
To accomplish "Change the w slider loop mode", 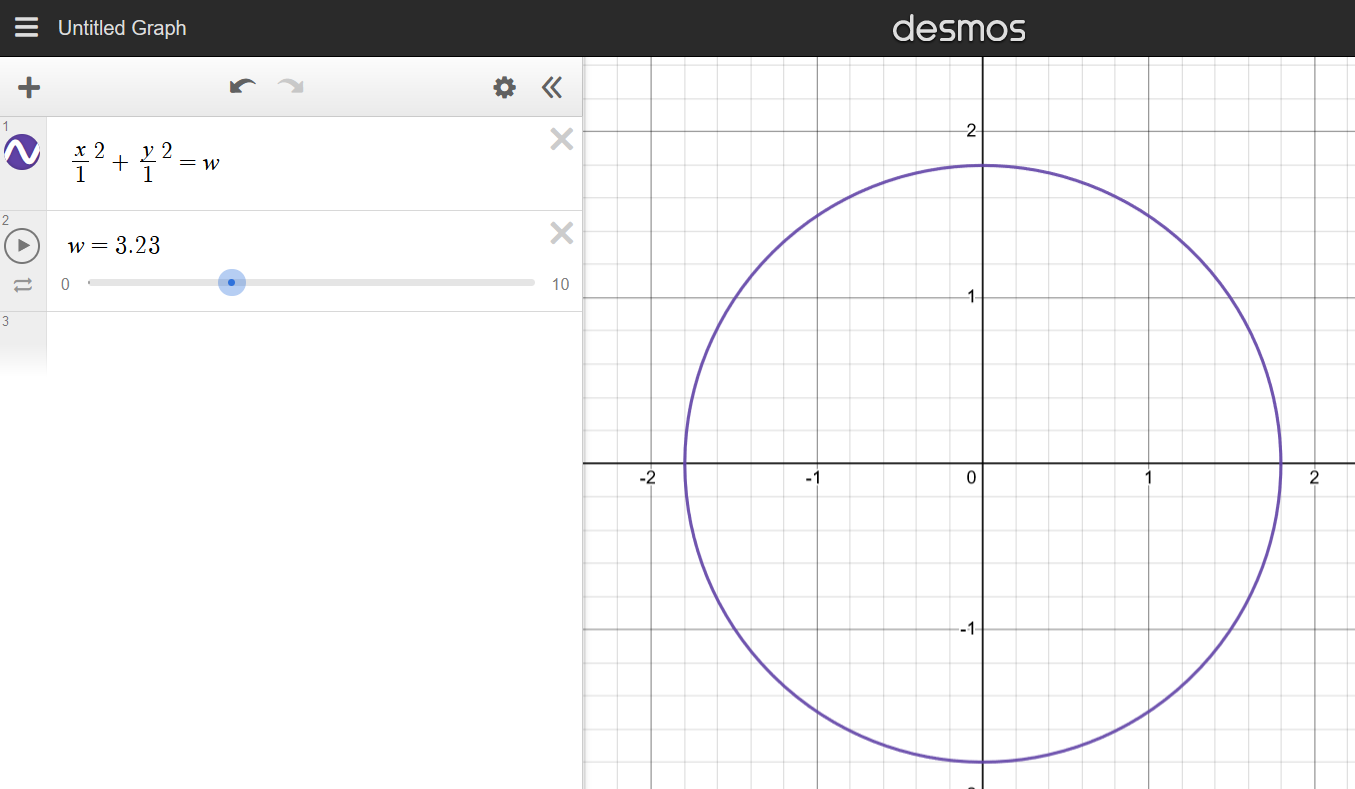I will point(23,285).
